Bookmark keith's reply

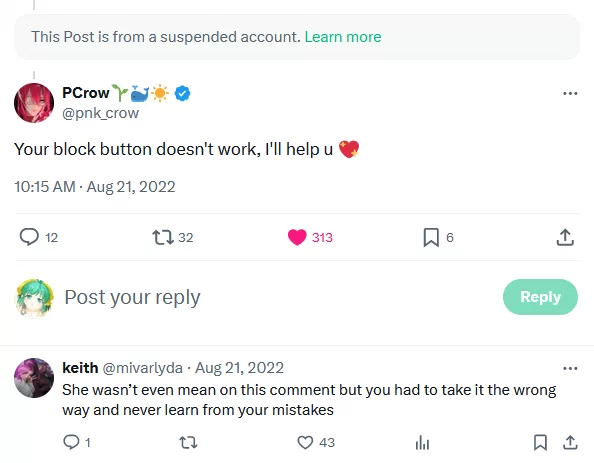[540, 442]
